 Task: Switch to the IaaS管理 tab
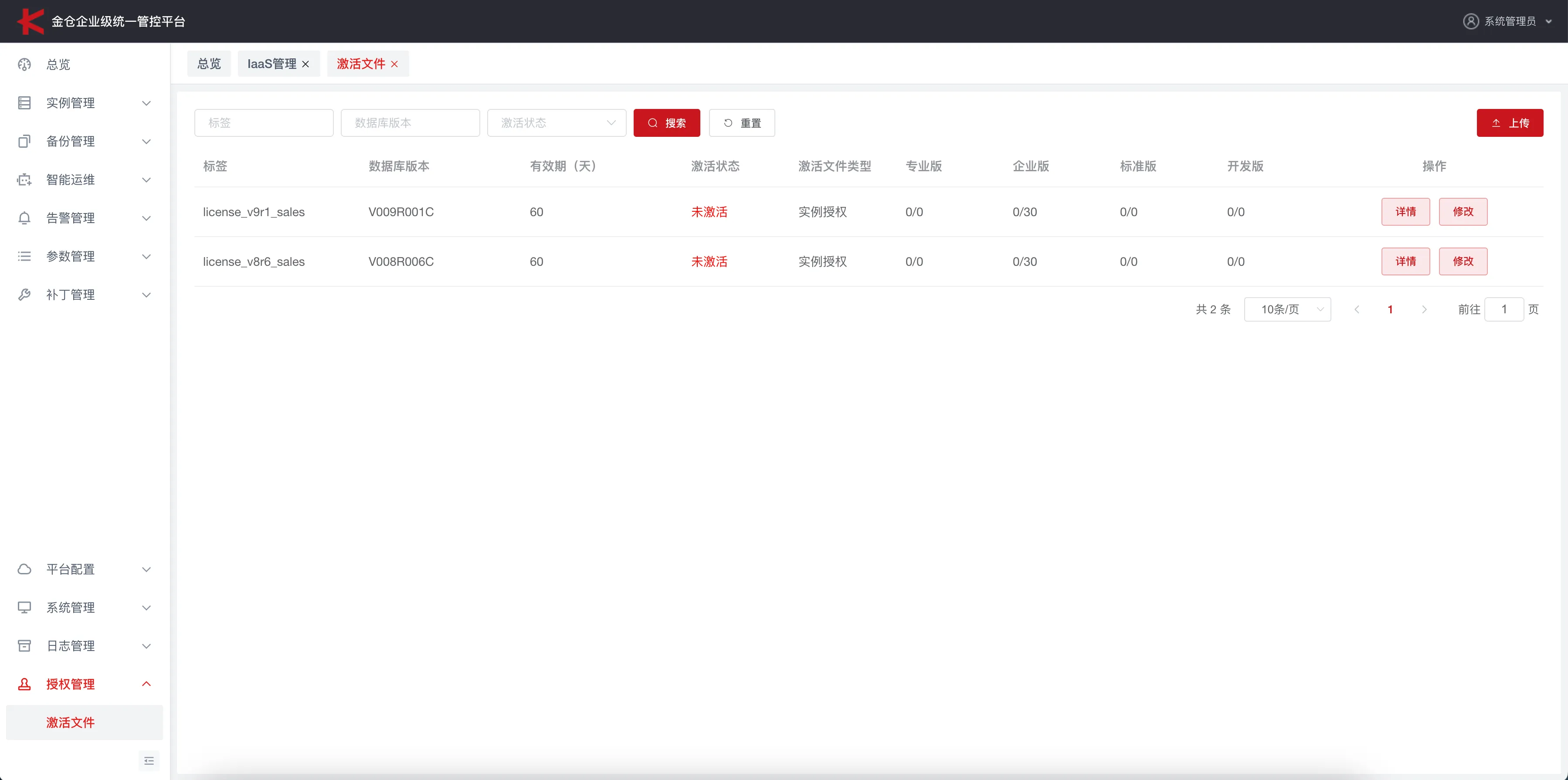click(273, 63)
